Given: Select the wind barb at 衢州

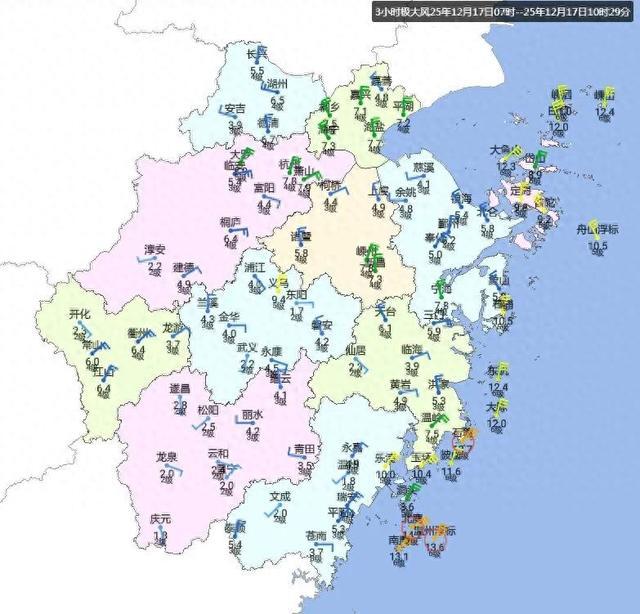Looking at the screenshot, I should pos(147,336).
